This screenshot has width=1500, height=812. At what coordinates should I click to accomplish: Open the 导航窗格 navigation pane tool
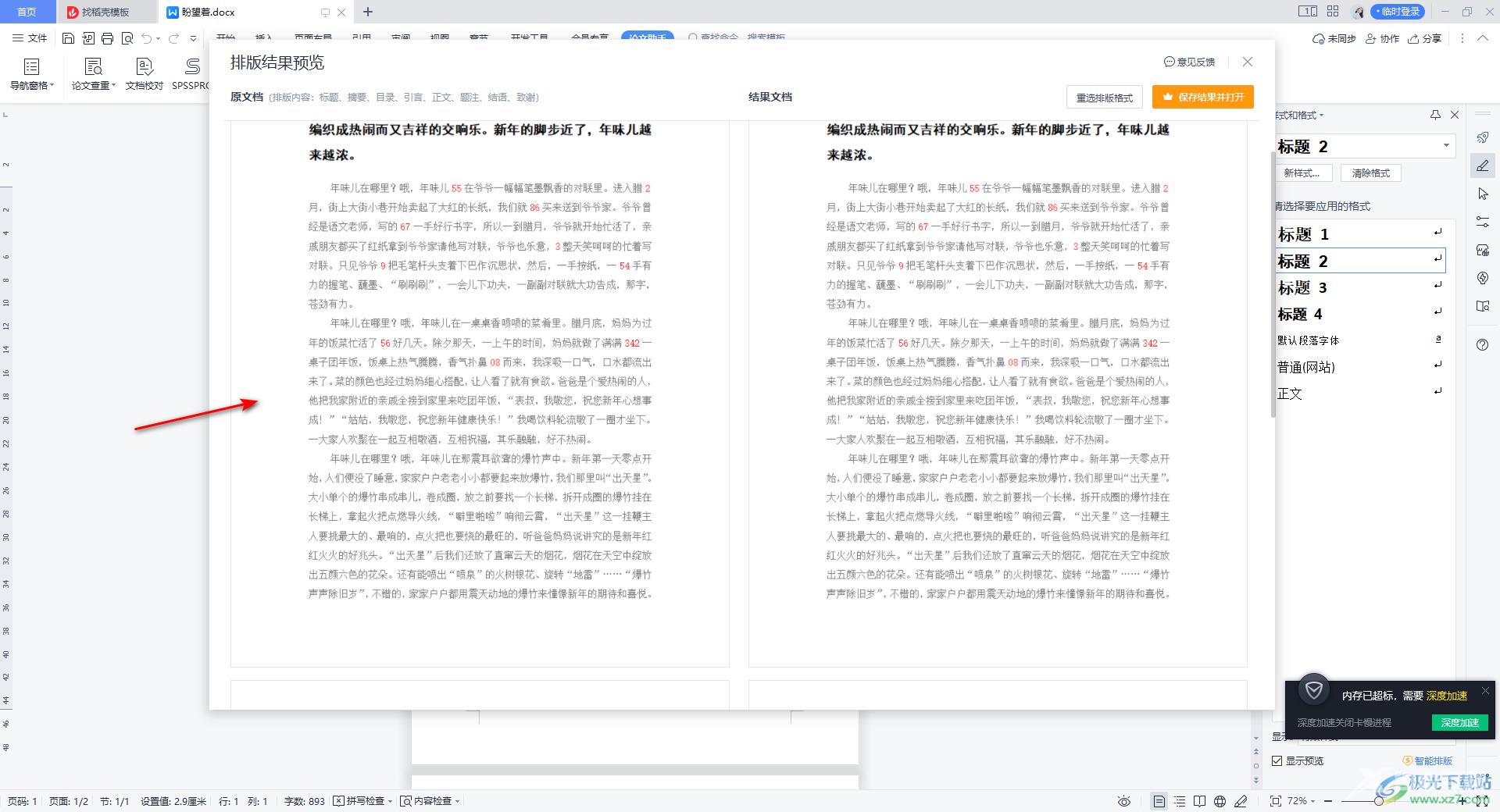coord(31,74)
